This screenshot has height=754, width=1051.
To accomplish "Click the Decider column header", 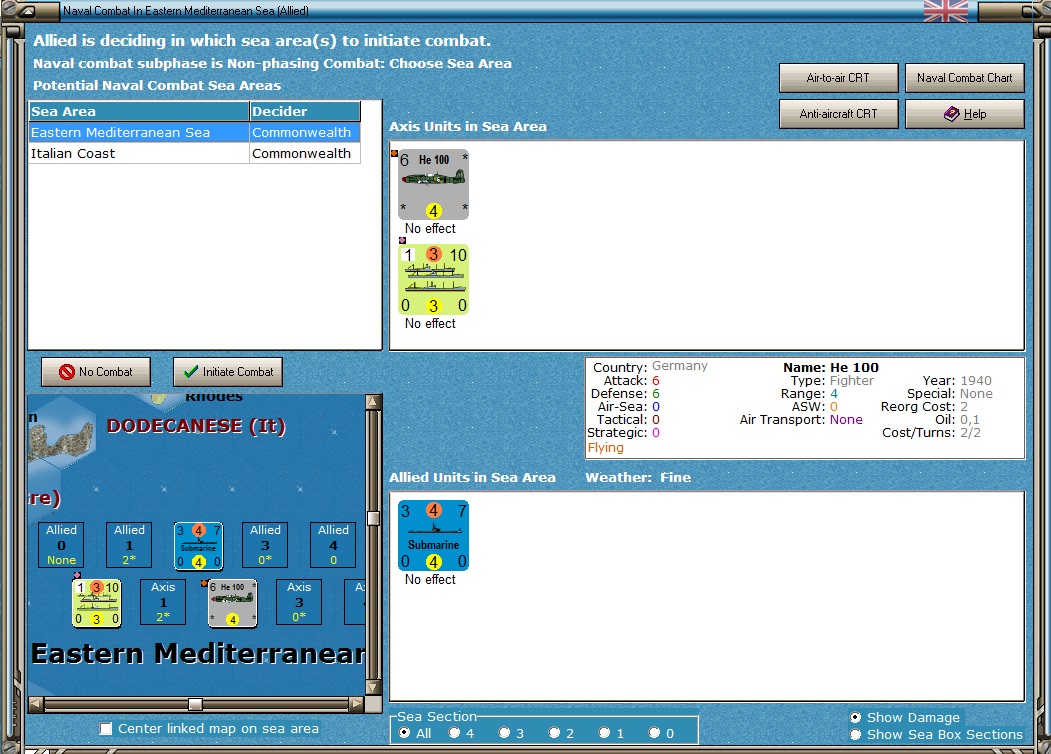I will [x=305, y=111].
